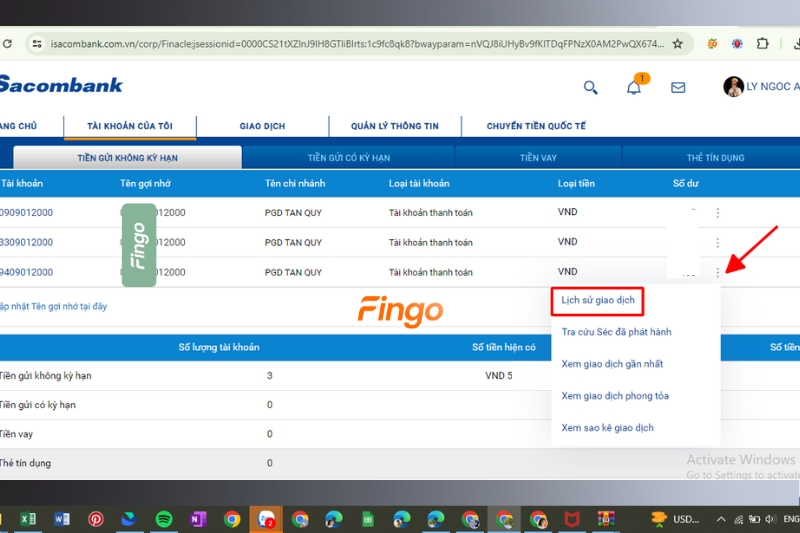Click Số lượng tài khoản summary header

(x=219, y=347)
